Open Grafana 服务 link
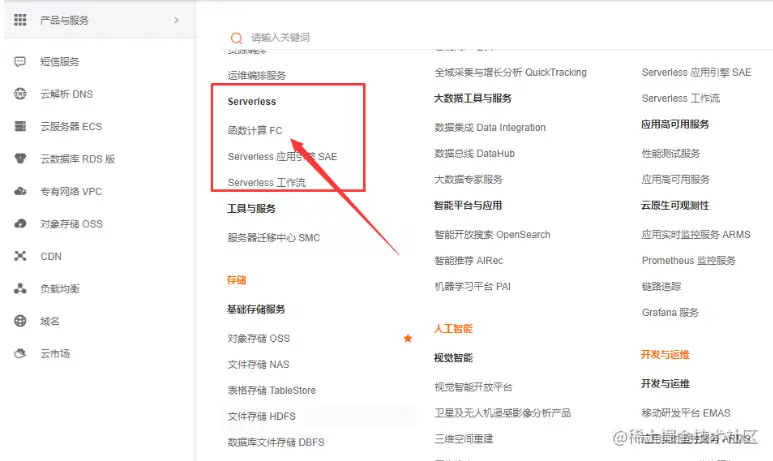Image resolution: width=773 pixels, height=461 pixels. (x=670, y=313)
